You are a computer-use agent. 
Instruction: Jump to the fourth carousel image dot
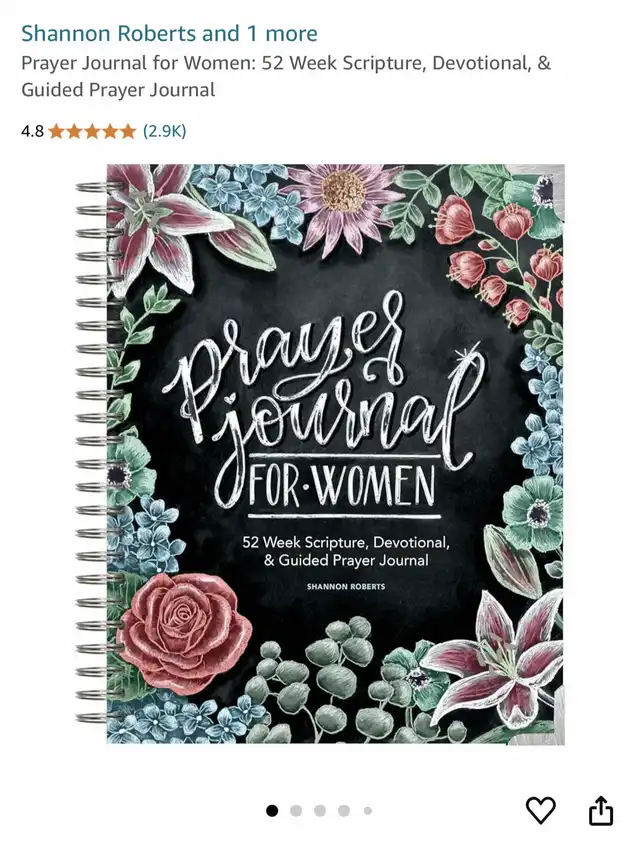coord(344,811)
